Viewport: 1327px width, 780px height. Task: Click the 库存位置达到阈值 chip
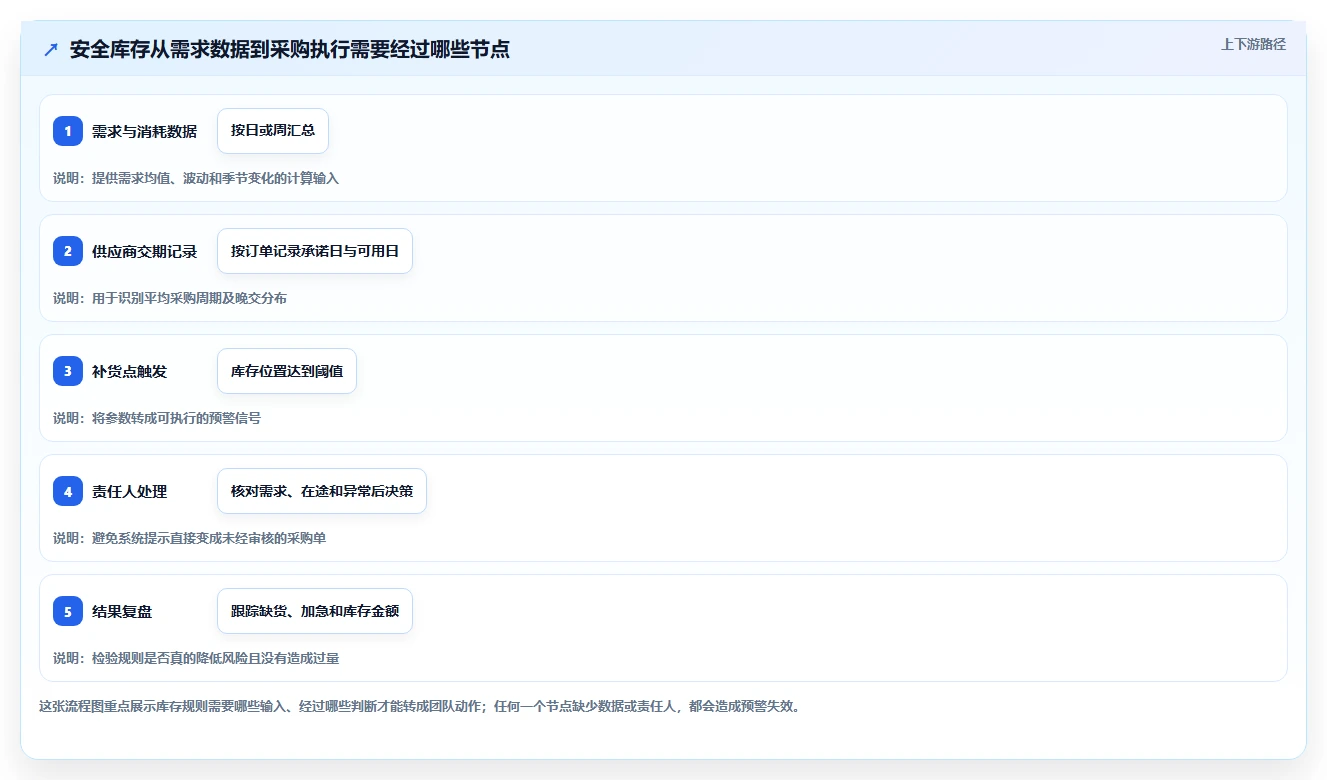pos(287,371)
